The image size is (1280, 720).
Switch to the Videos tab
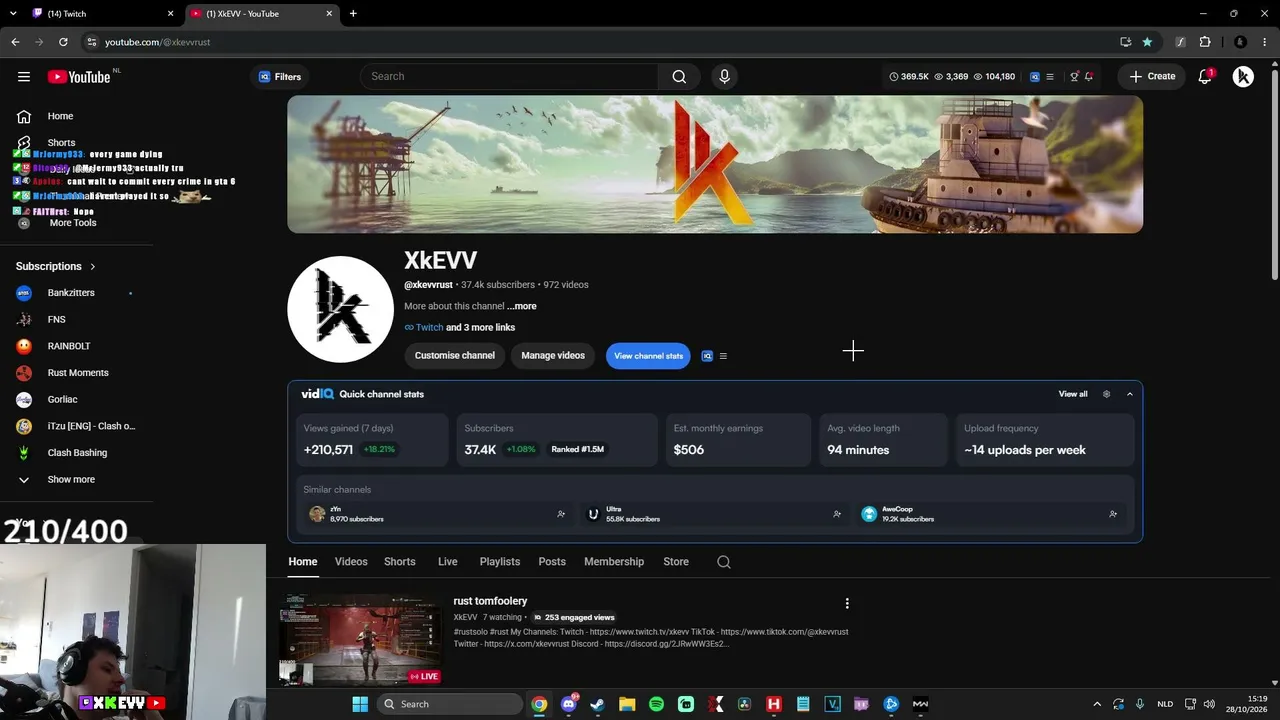tap(351, 562)
